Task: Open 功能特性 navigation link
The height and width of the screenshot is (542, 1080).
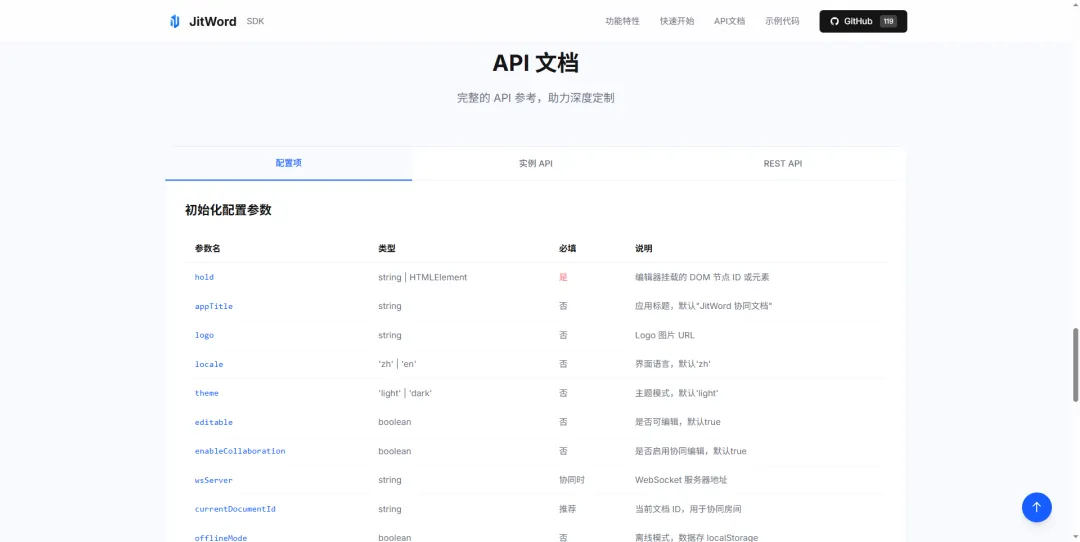Action: coord(623,21)
